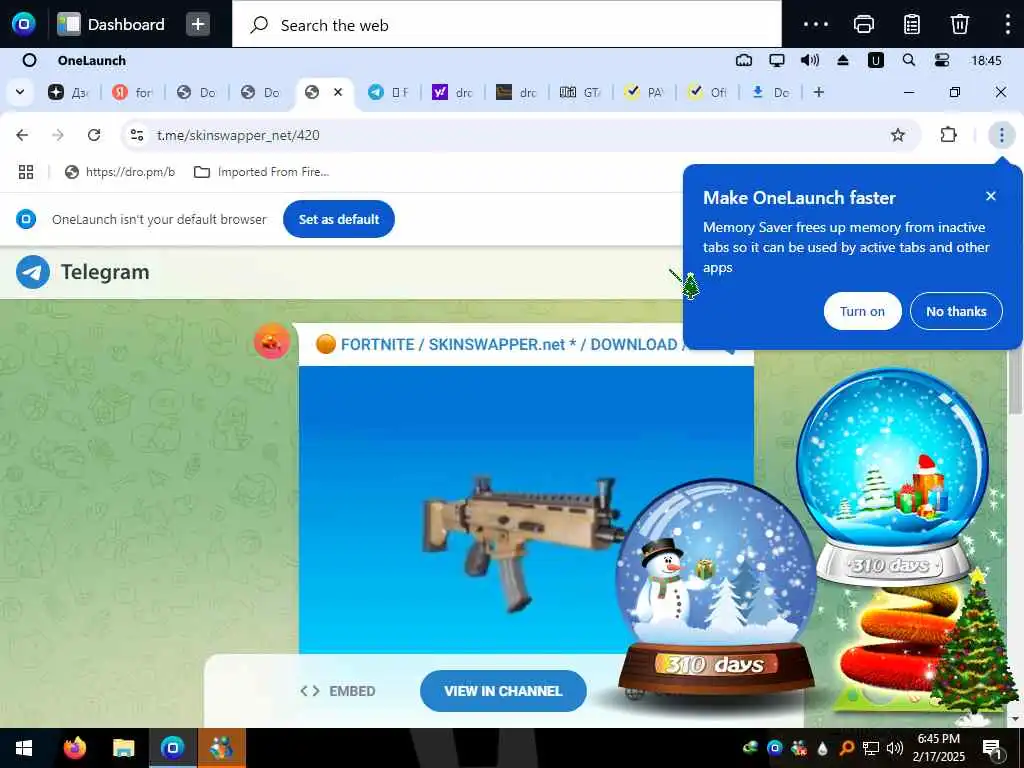The image size is (1024, 768).
Task: Click Set as default button
Action: pos(339,219)
